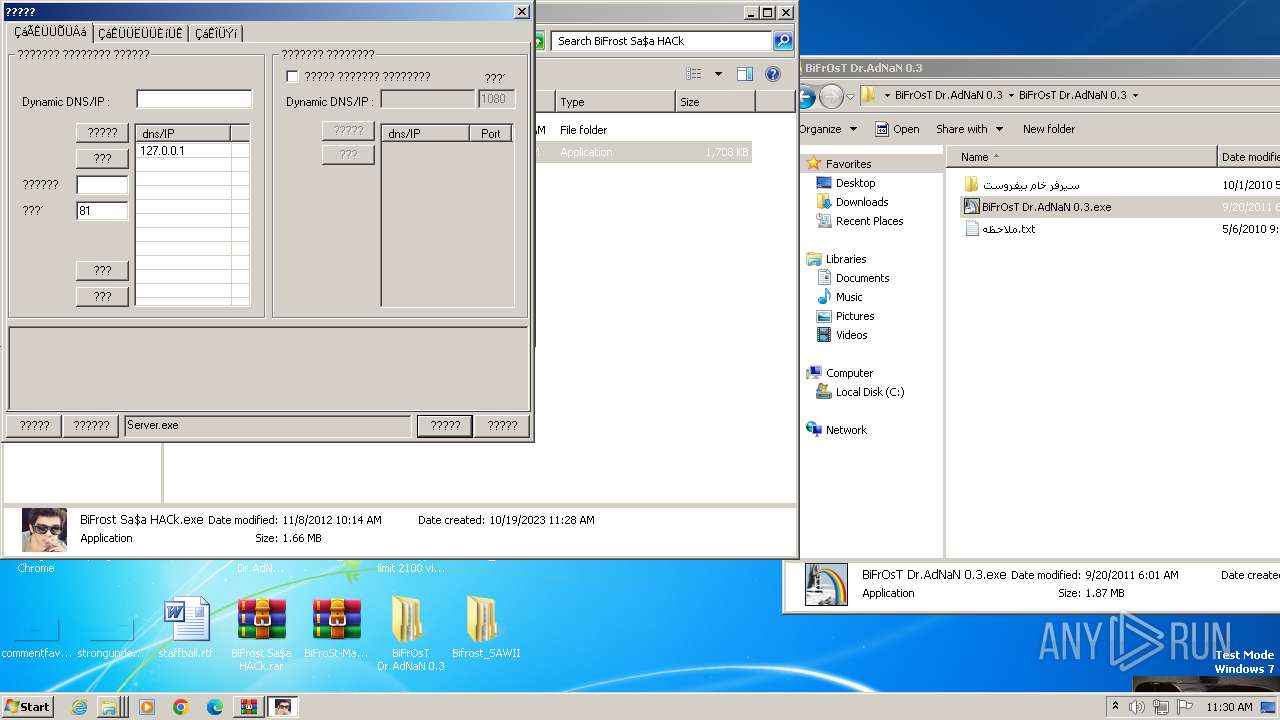This screenshot has width=1280, height=720.
Task: Click the change view icon
Action: (x=695, y=74)
